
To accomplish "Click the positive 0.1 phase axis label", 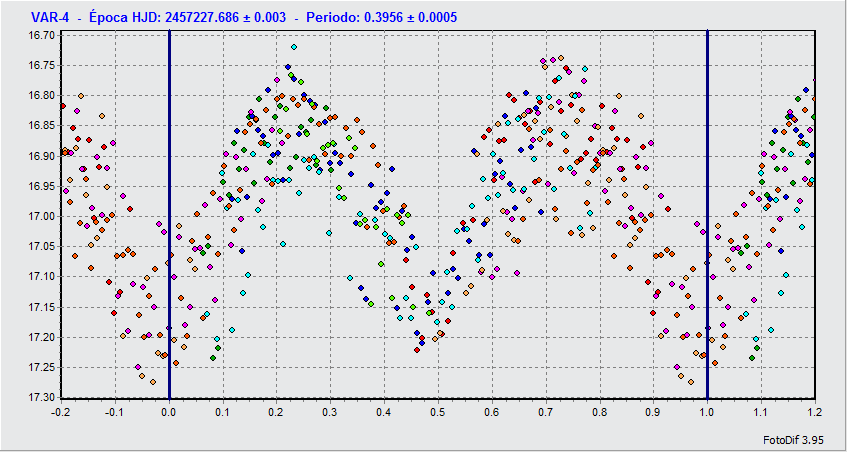I will (223, 412).
